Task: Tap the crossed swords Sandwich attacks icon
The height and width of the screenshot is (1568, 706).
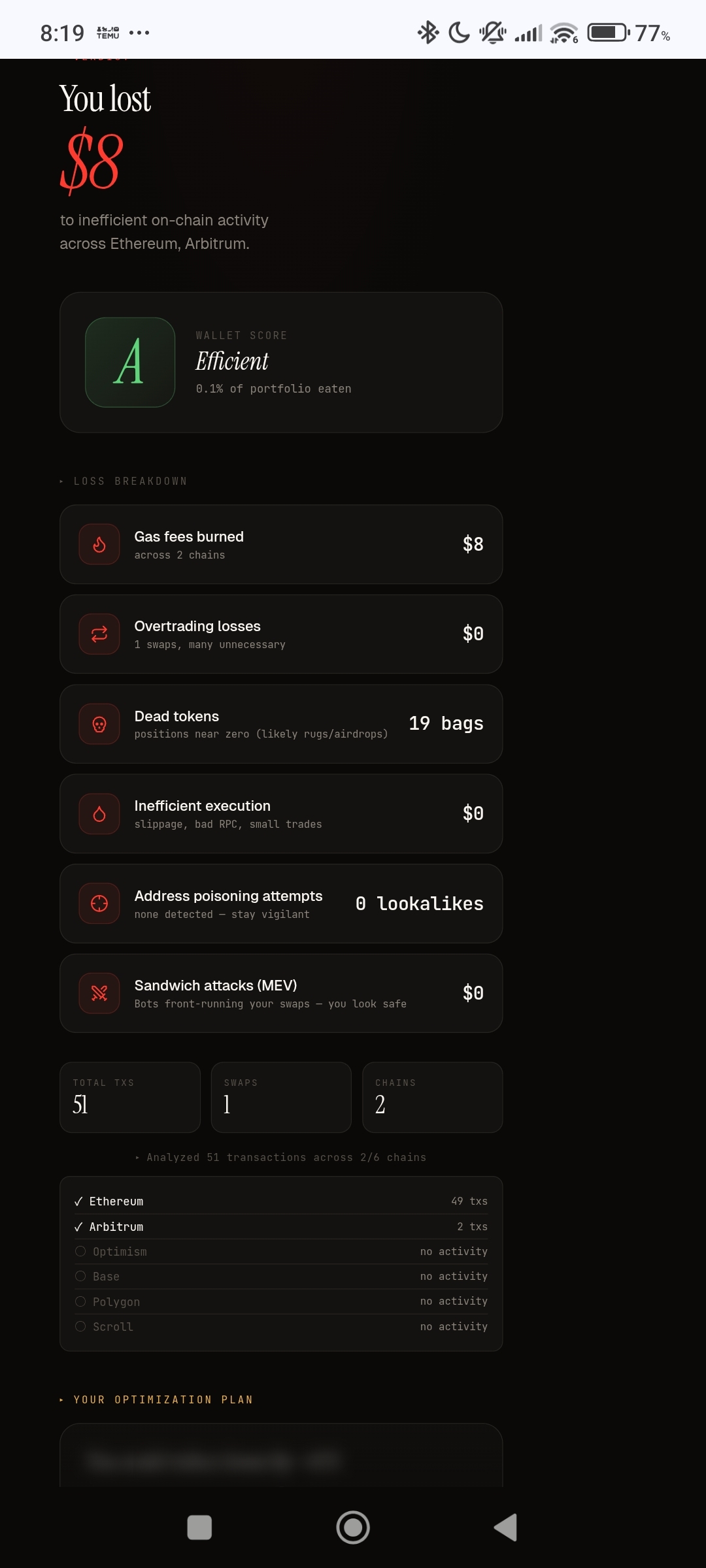Action: click(x=99, y=994)
